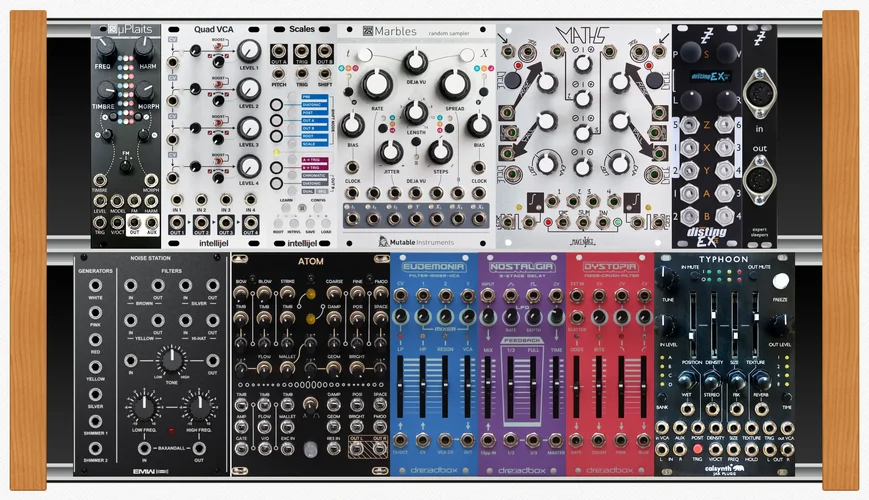
Task: Click the TEXTURE slider on Typhoon
Action: tap(755, 324)
